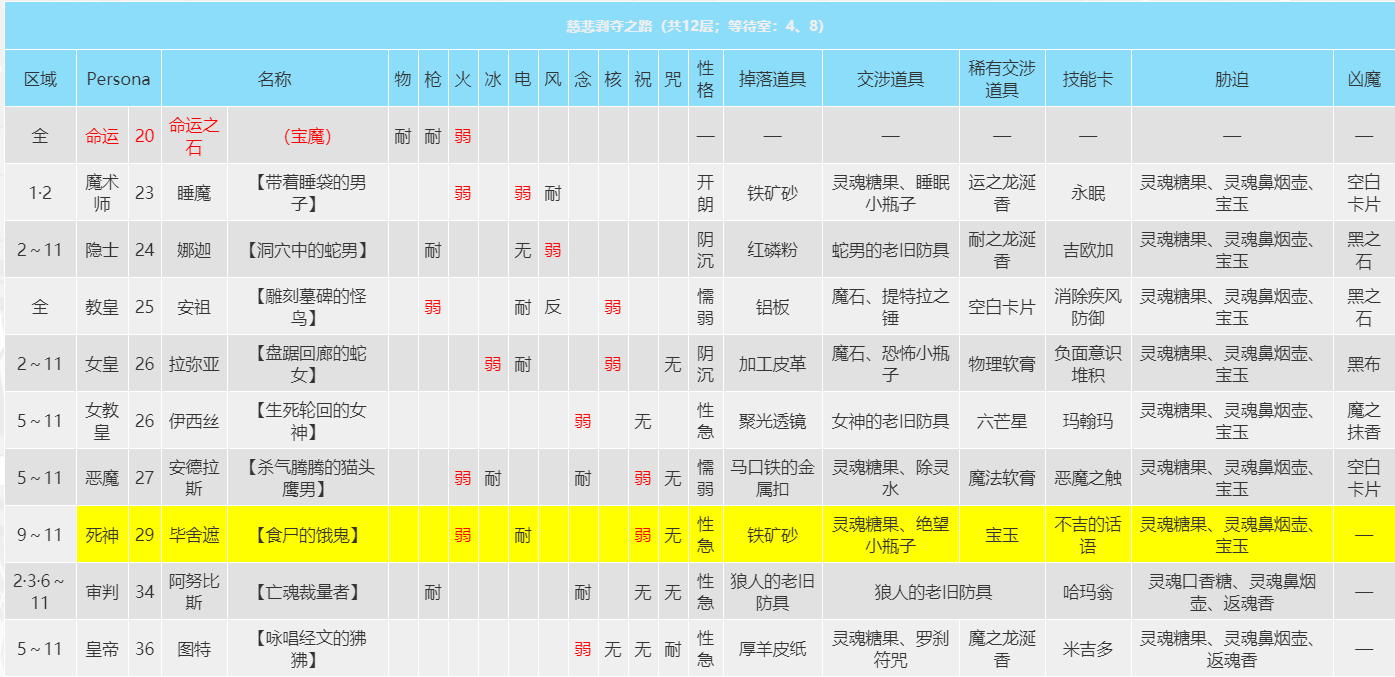
Task: Select the 运之龙涎香 cell
Action: 1002,193
